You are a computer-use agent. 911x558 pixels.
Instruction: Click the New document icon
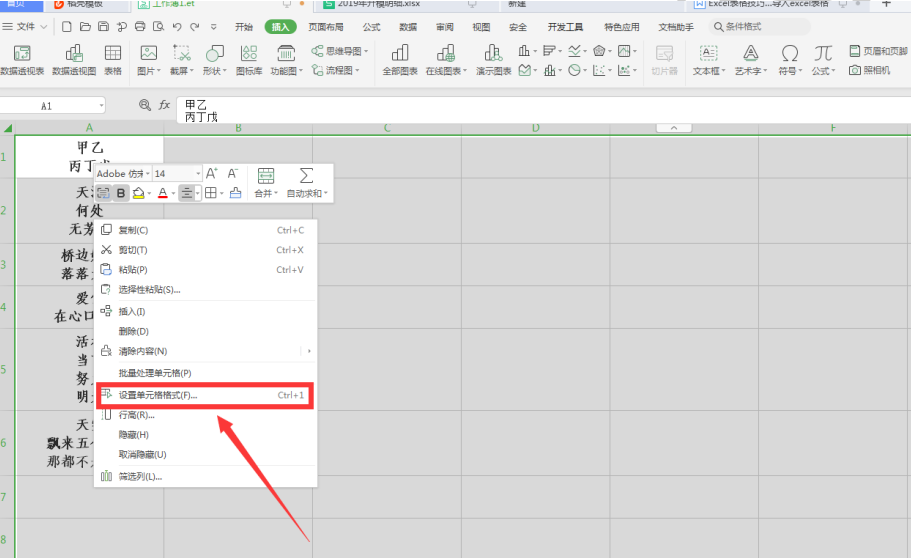(67, 27)
